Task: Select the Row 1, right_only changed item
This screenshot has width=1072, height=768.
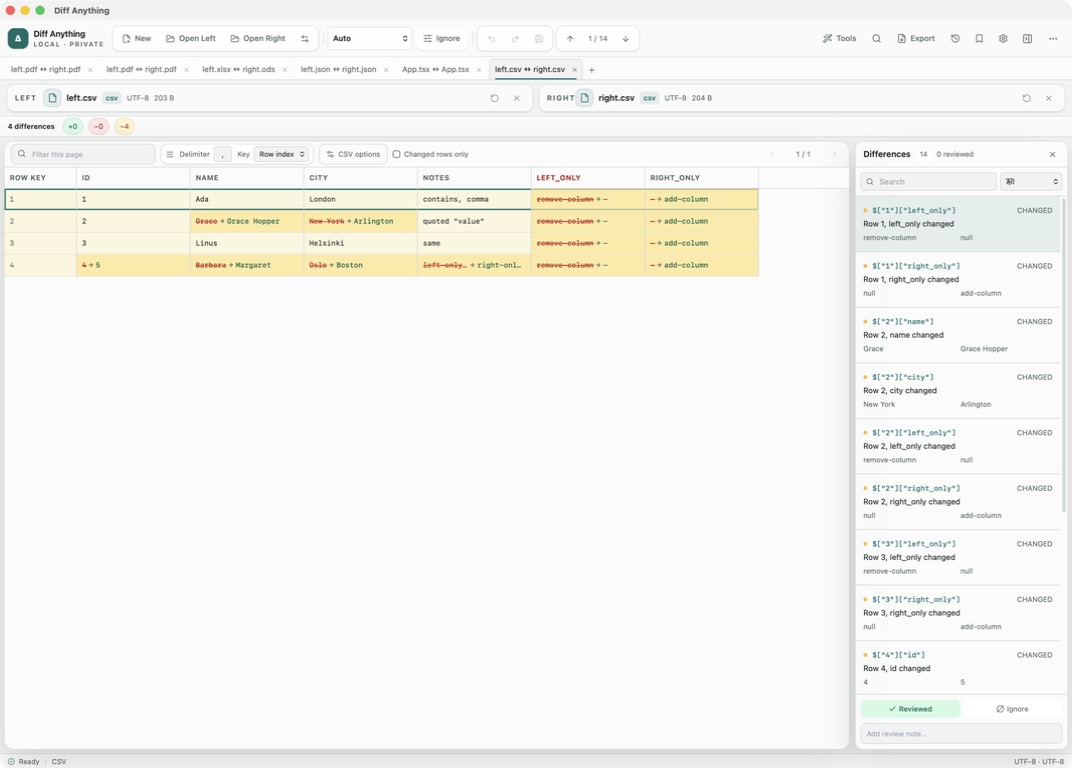Action: 958,280
